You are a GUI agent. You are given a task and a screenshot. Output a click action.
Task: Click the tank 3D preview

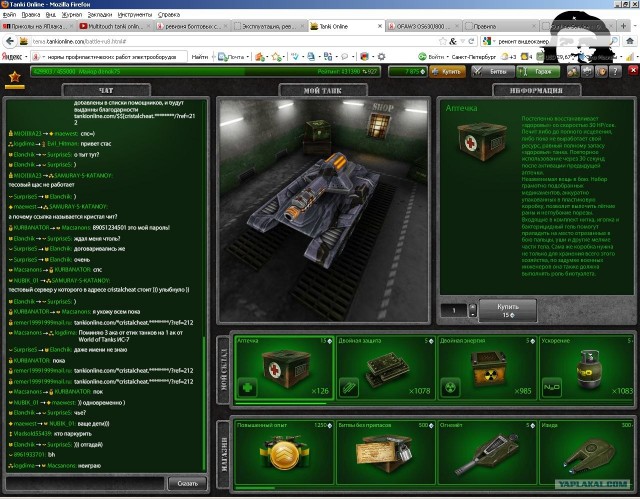click(323, 211)
